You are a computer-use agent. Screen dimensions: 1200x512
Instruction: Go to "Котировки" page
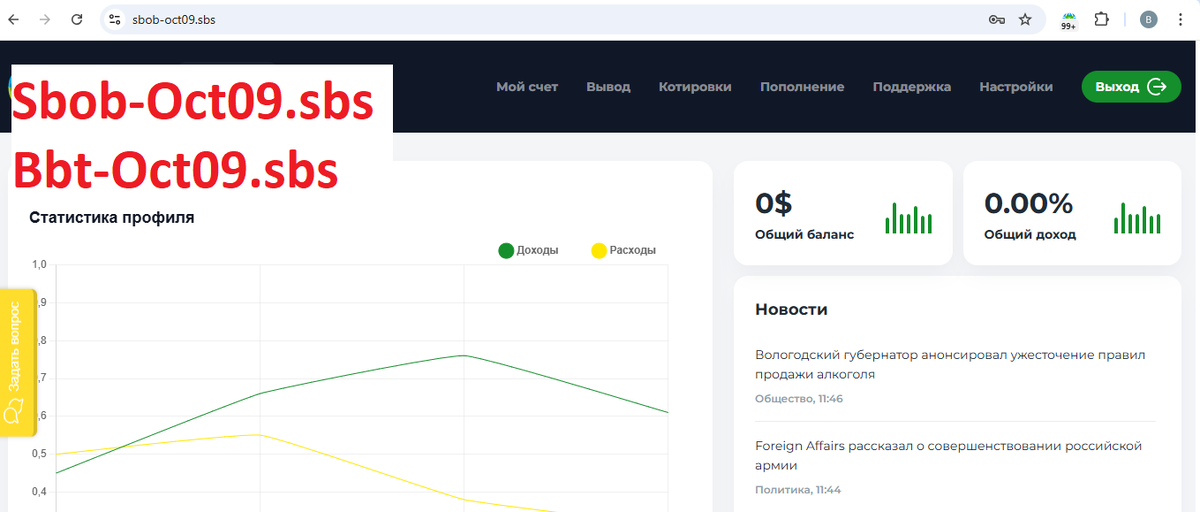click(x=695, y=87)
